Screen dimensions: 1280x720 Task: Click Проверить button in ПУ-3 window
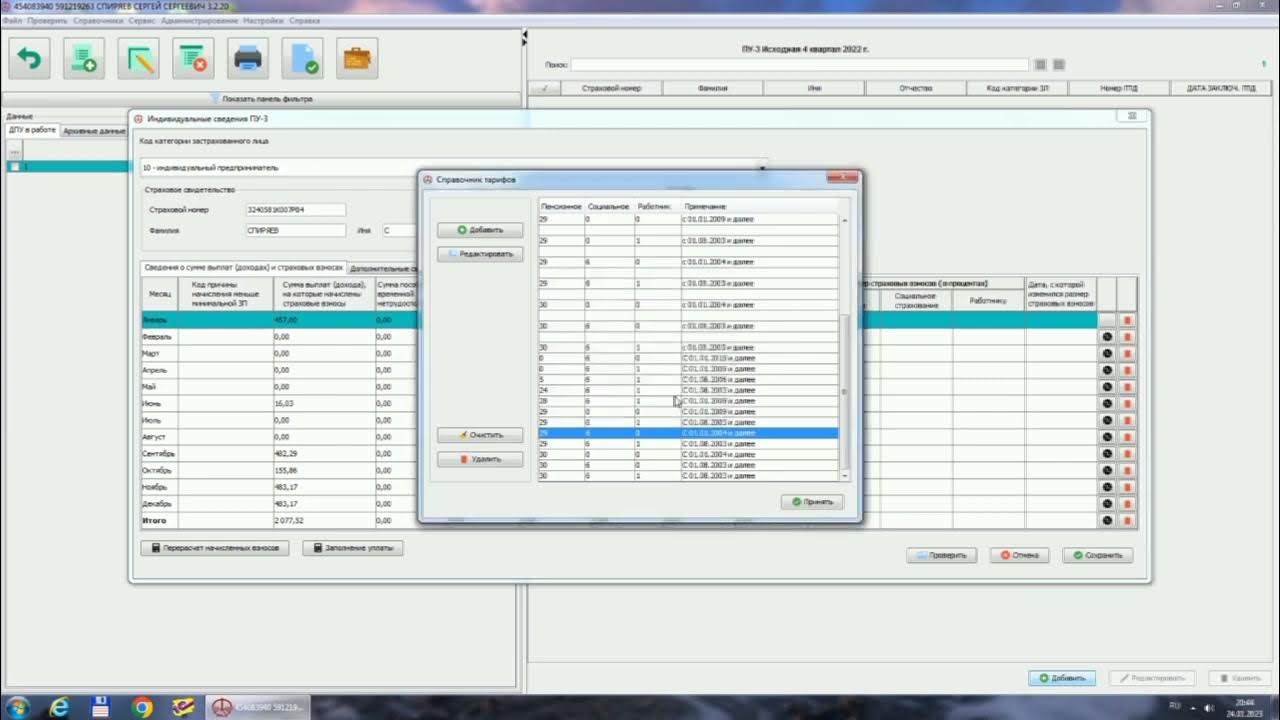[x=941, y=555]
